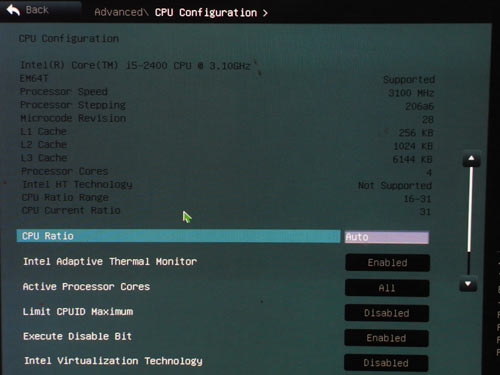Click the scroll down arrow button
Screen dimensions: 500x375
[x=468, y=284]
